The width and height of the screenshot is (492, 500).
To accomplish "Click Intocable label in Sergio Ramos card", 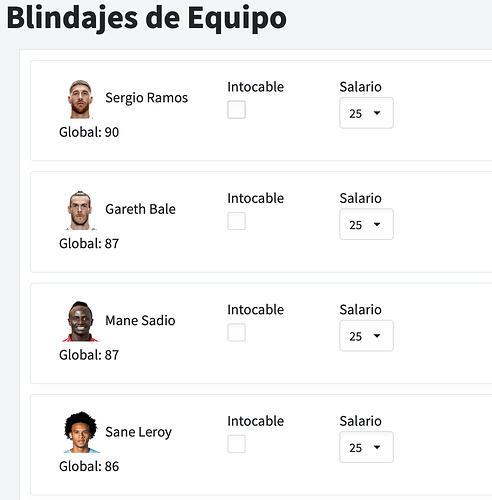I will click(256, 87).
